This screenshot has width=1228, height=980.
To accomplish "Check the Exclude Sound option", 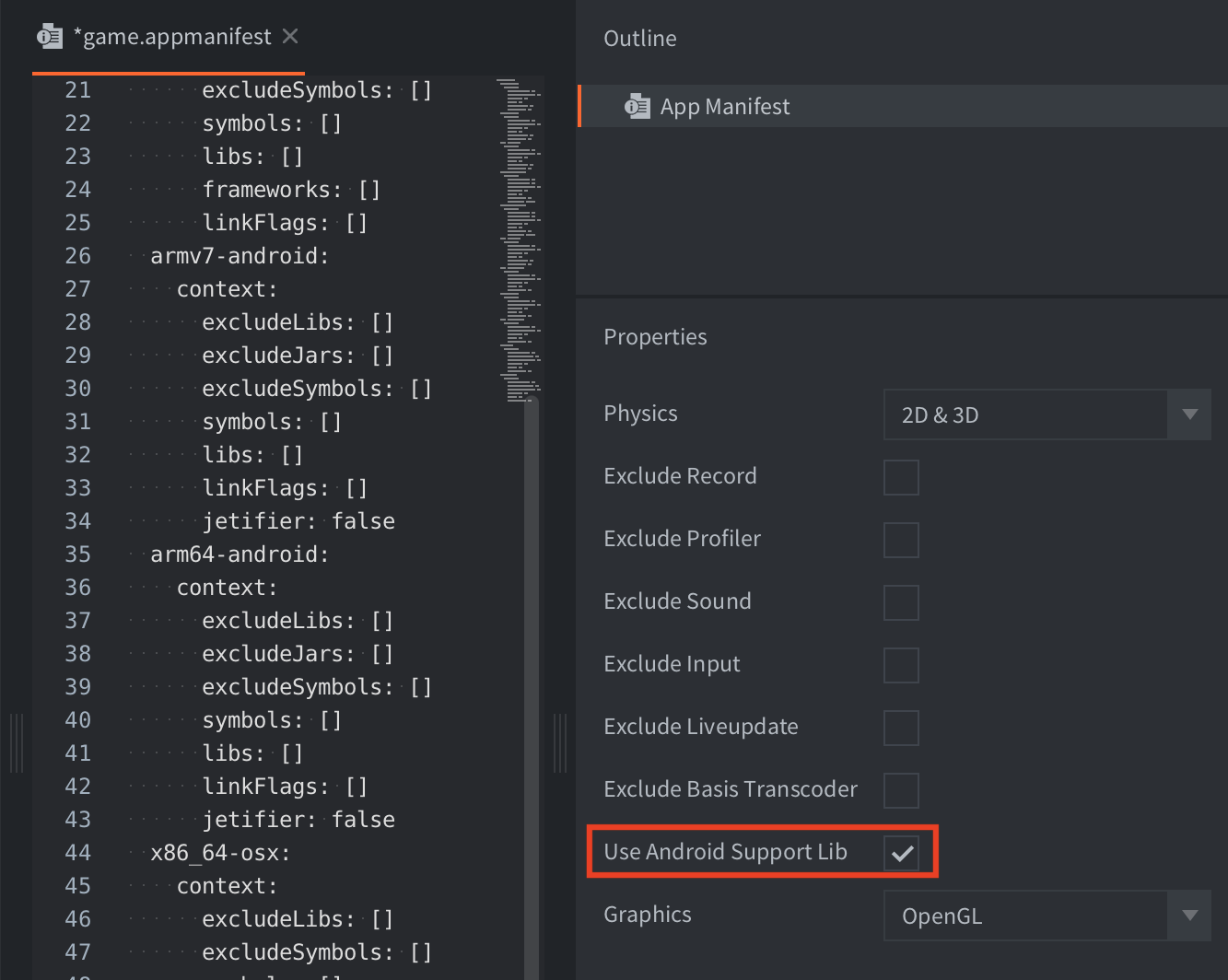I will [x=901, y=602].
